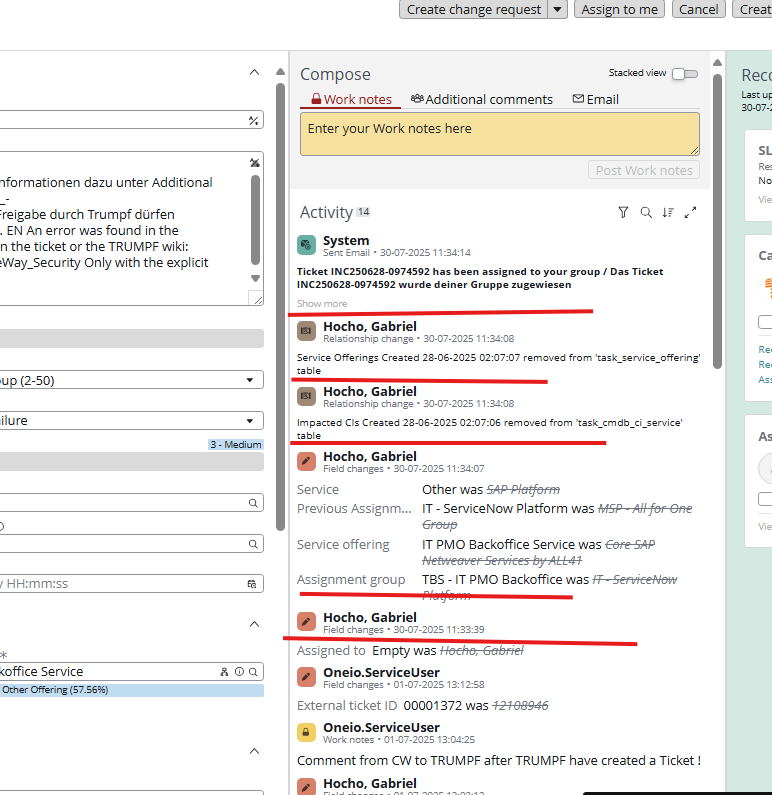Click the description text area scroll down arrow
Viewport: 772px width, 795px height.
[x=255, y=278]
